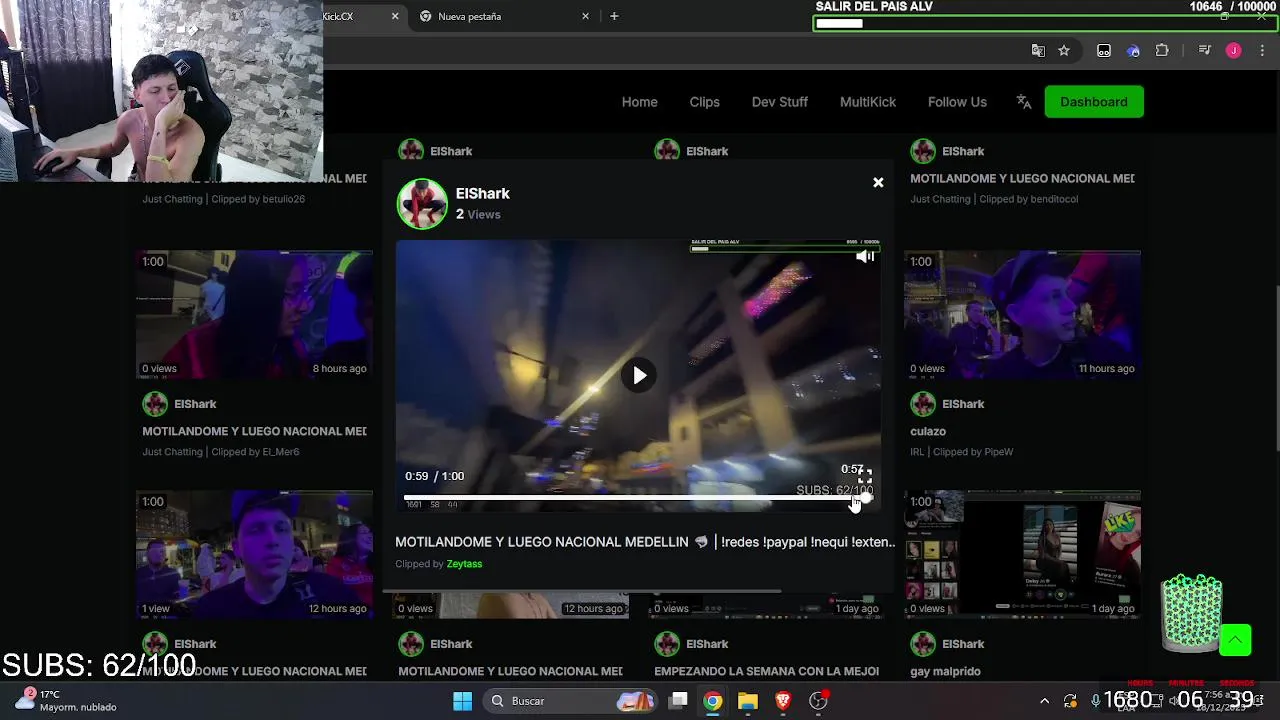This screenshot has height=720, width=1280.
Task: Open the Extensions puzzle menu
Action: pos(1162,51)
